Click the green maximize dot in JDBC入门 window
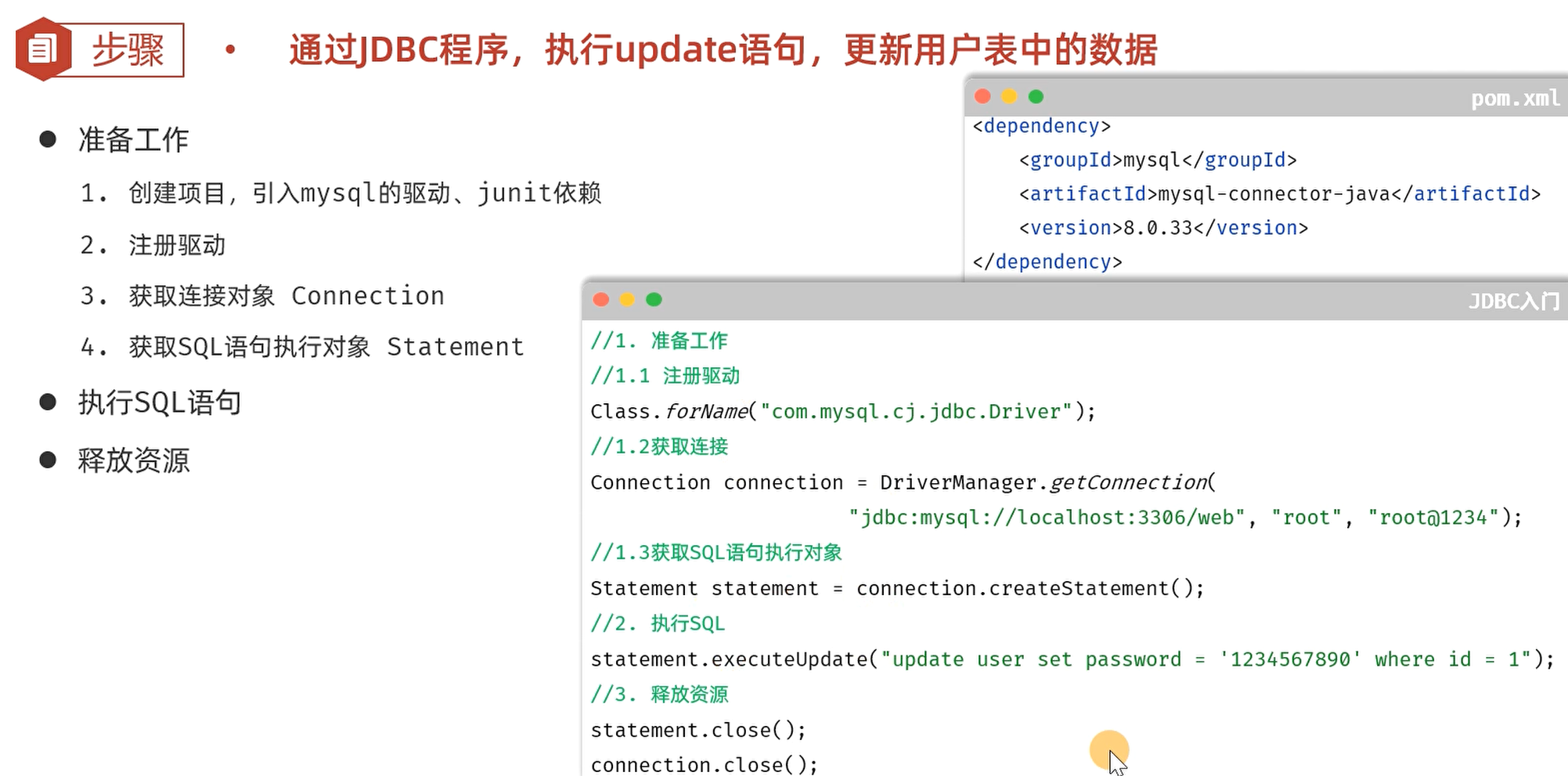The height and width of the screenshot is (776, 1568). (x=654, y=299)
